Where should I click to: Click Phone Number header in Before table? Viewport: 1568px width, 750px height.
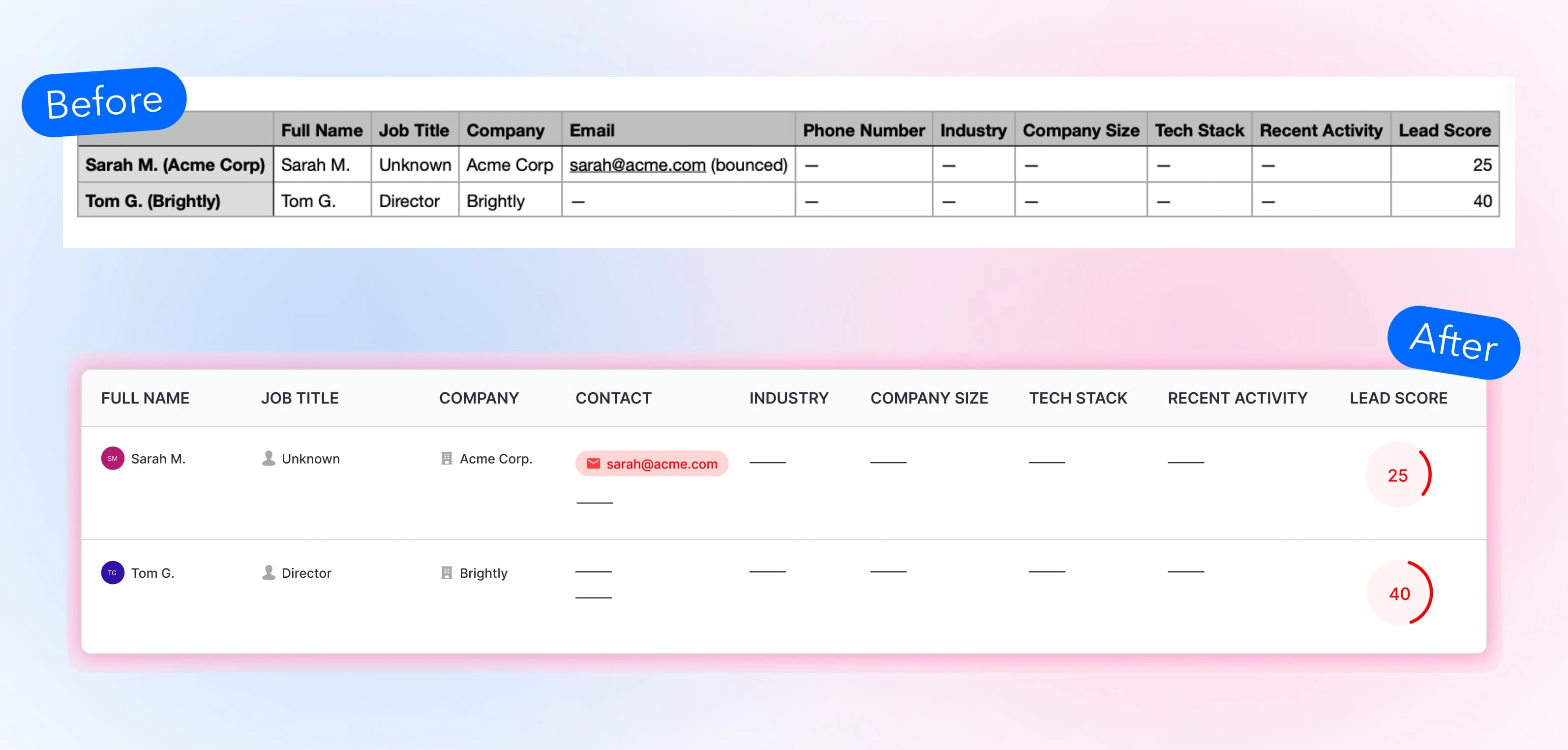tap(864, 130)
